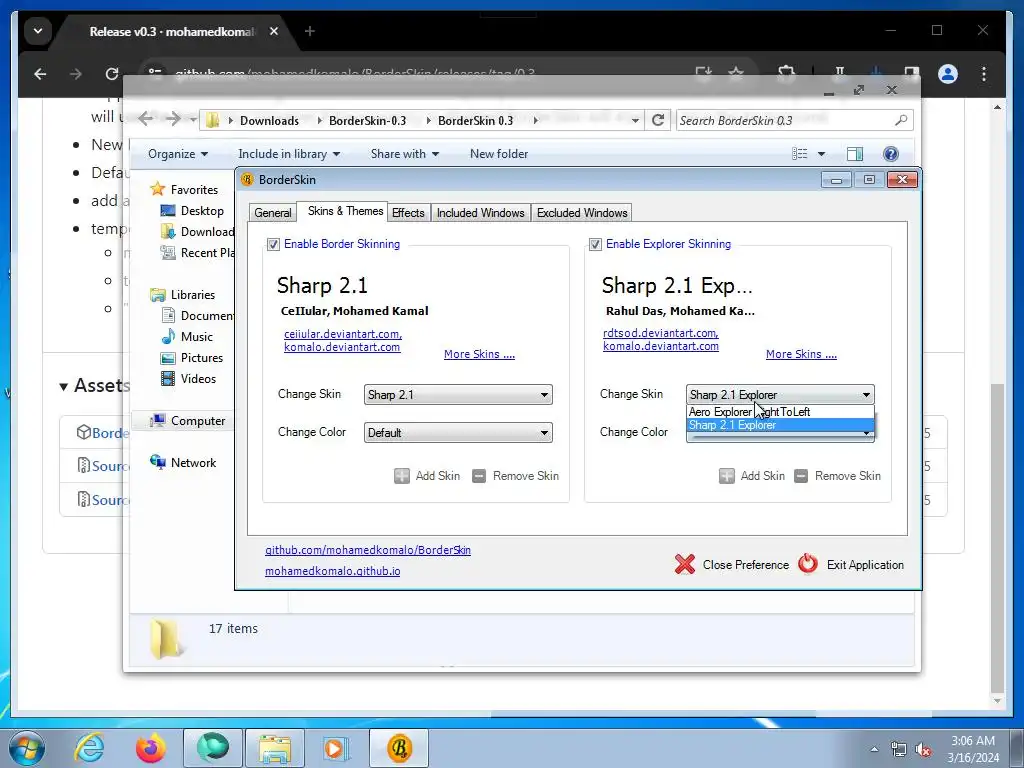Click New folder in Explorer toolbar
The height and width of the screenshot is (768, 1024).
(x=499, y=154)
